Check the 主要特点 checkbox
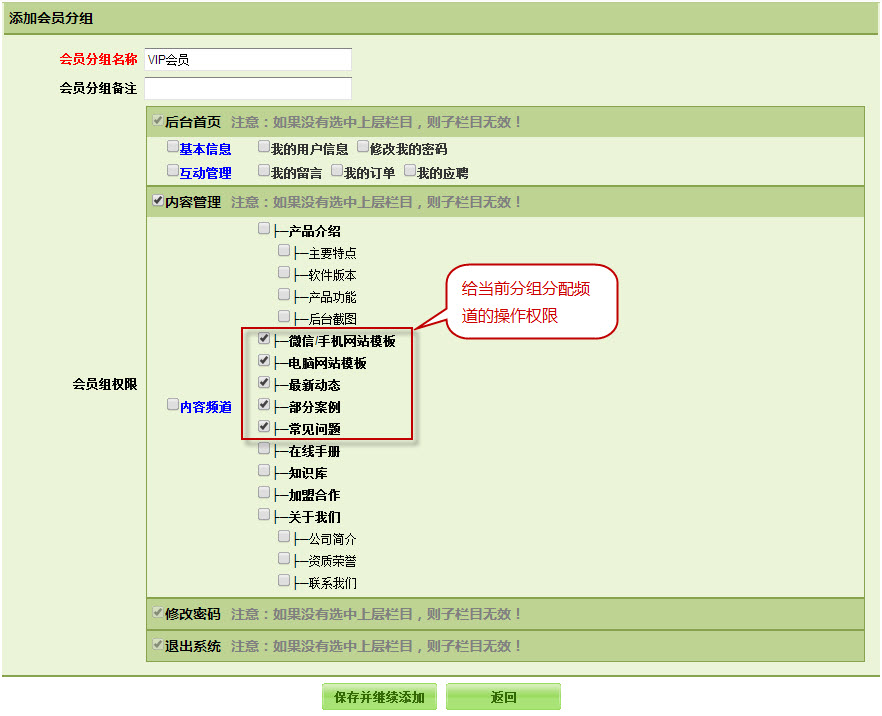882x716 pixels. [x=284, y=250]
